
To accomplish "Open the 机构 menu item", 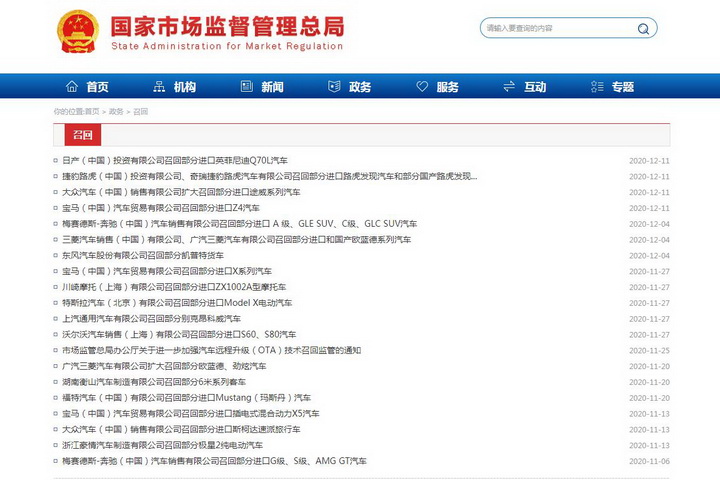I will pyautogui.click(x=185, y=87).
